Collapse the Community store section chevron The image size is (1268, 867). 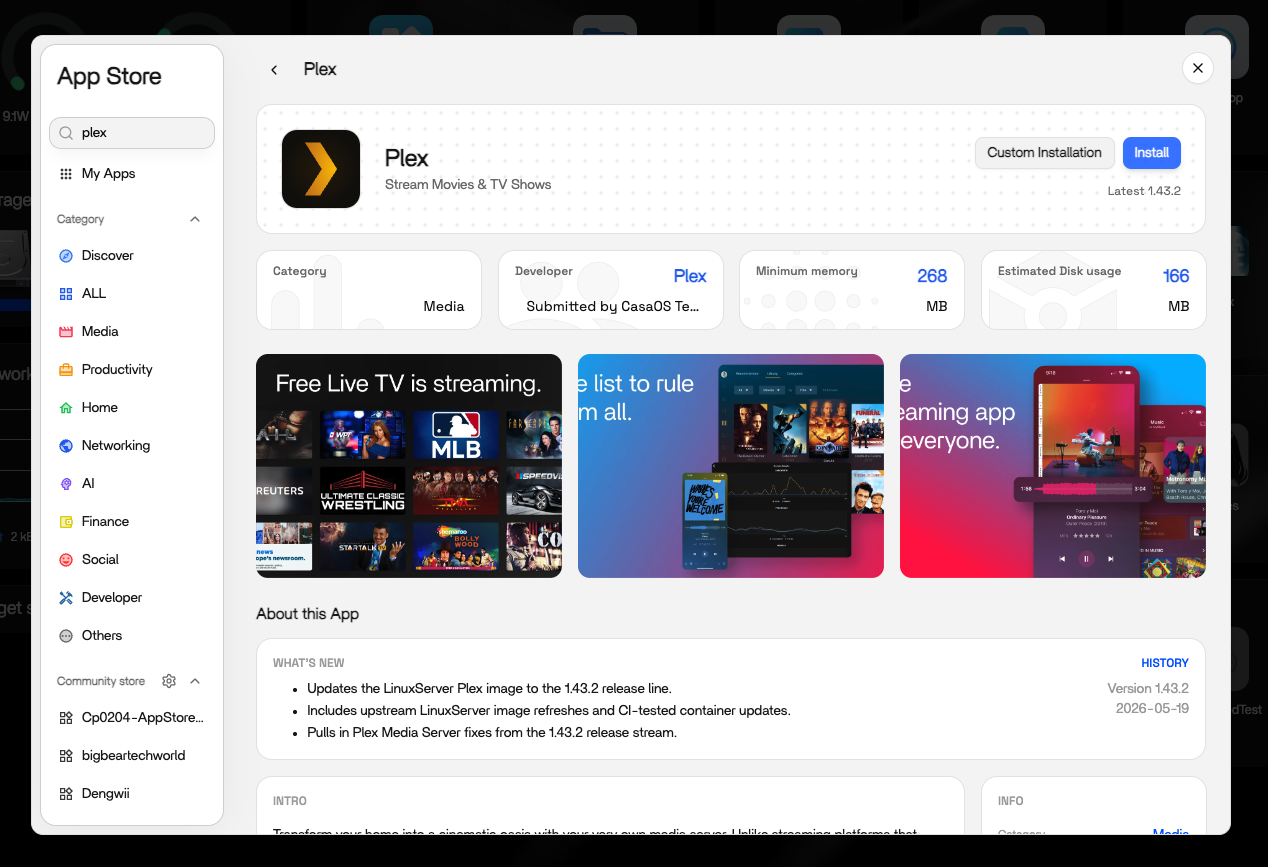tap(195, 681)
